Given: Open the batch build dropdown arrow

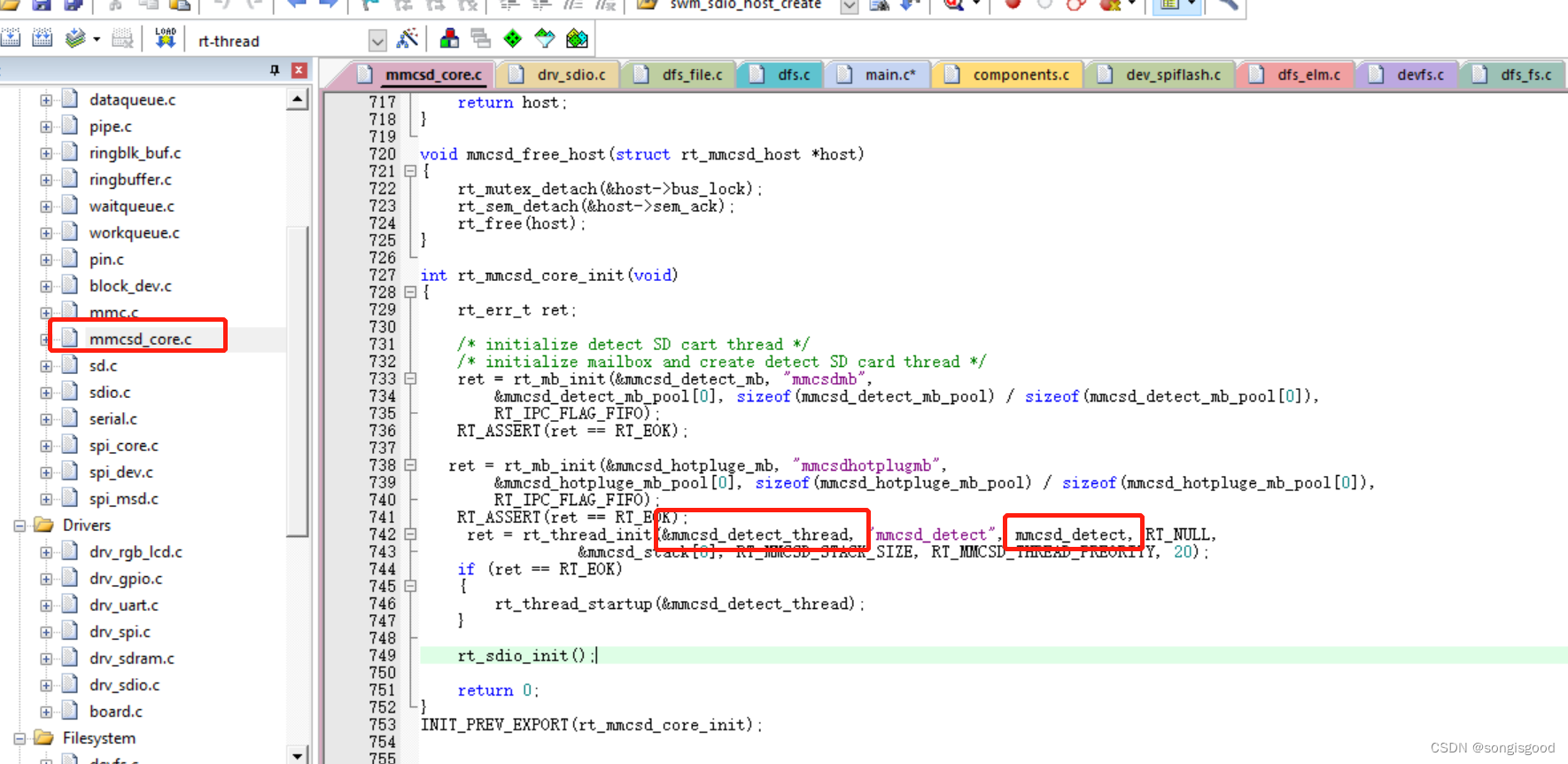Looking at the screenshot, I should pos(97,39).
